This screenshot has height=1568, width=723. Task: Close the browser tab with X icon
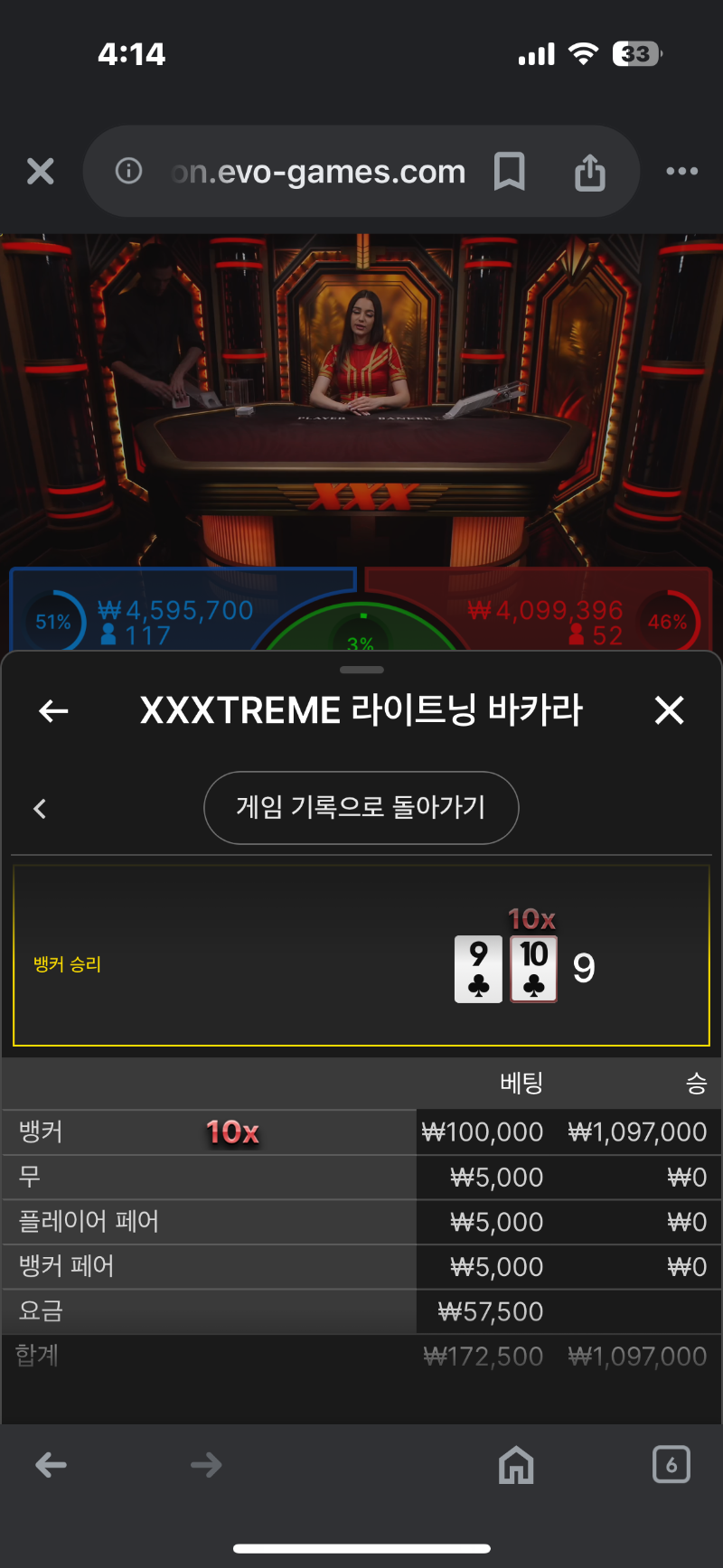(x=41, y=171)
